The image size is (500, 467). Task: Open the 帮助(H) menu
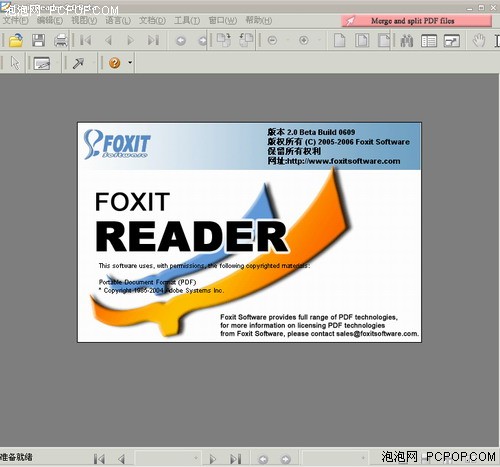pyautogui.click(x=259, y=21)
